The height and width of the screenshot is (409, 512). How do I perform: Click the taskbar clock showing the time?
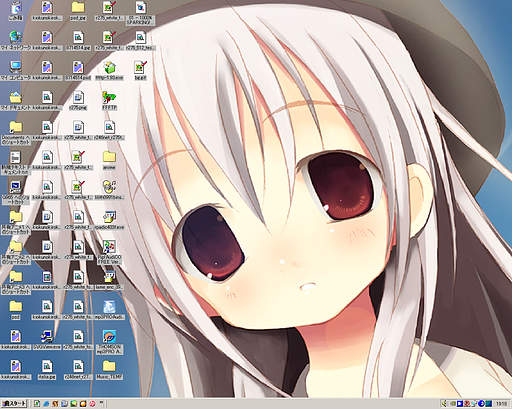point(502,404)
